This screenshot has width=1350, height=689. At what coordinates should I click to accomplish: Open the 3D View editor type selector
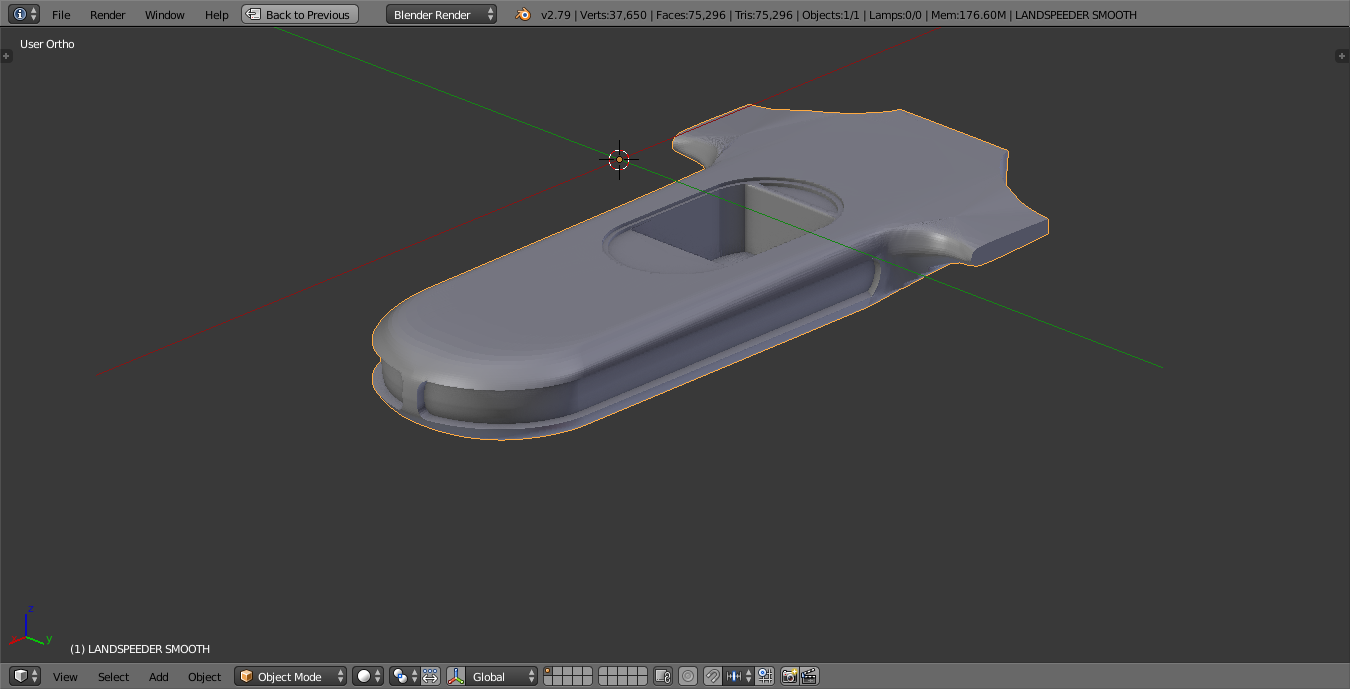[x=24, y=676]
